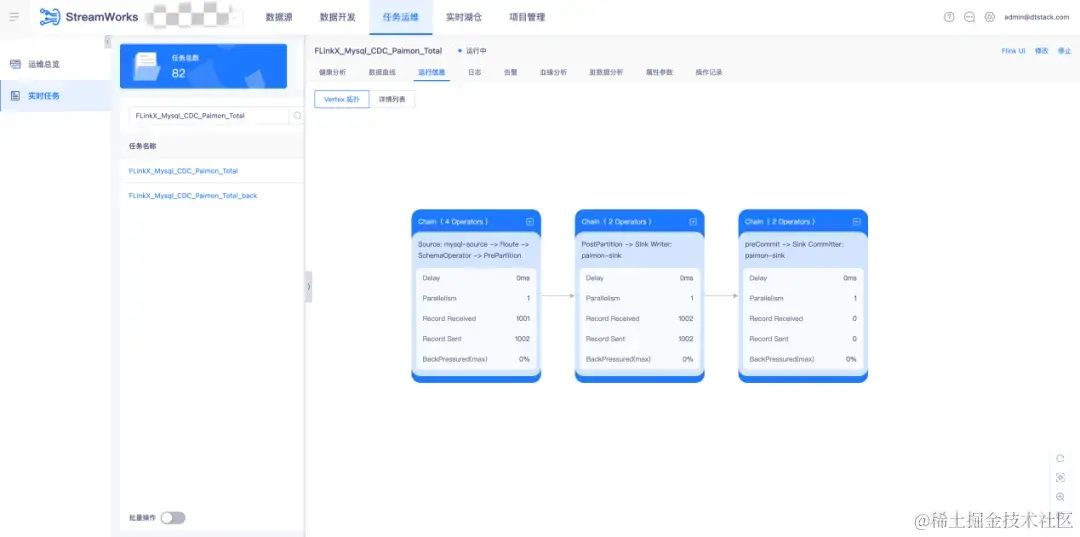
Task: Collapse the preCommit Chain (2 Operators) node
Action: (x=856, y=222)
